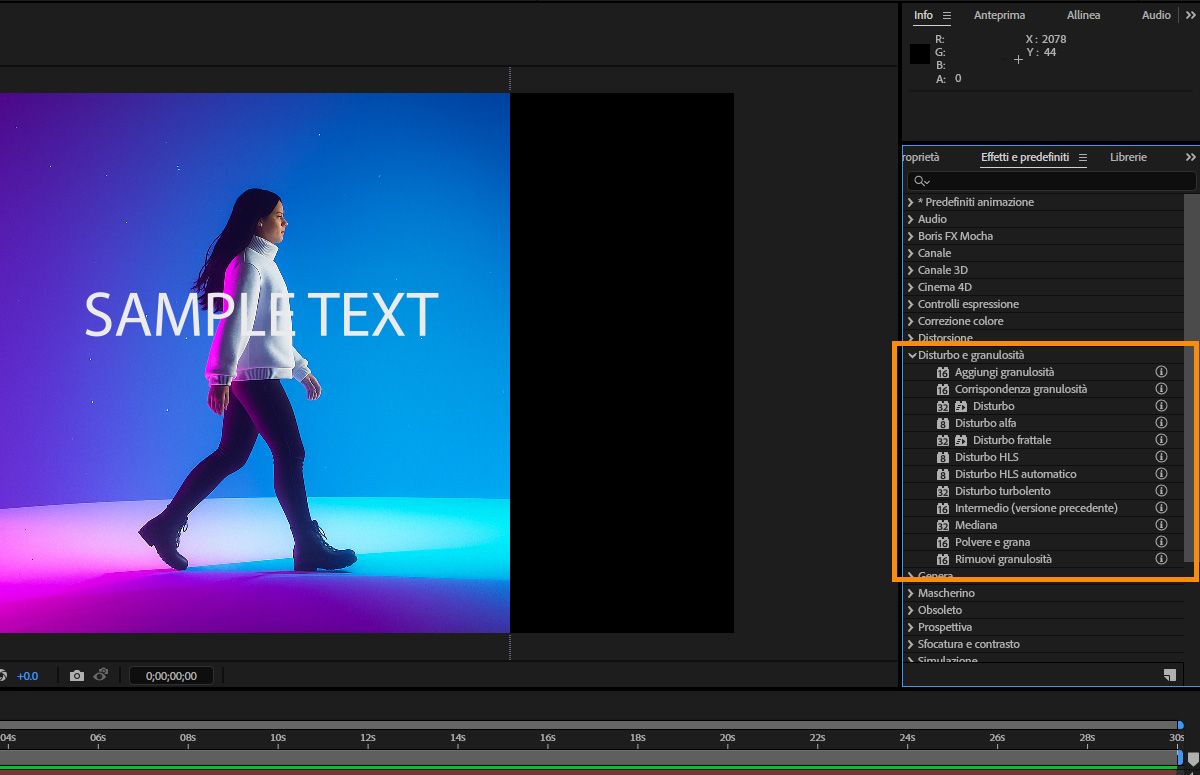Switch to the Librerie tab
The width and height of the screenshot is (1200, 775).
click(1128, 158)
